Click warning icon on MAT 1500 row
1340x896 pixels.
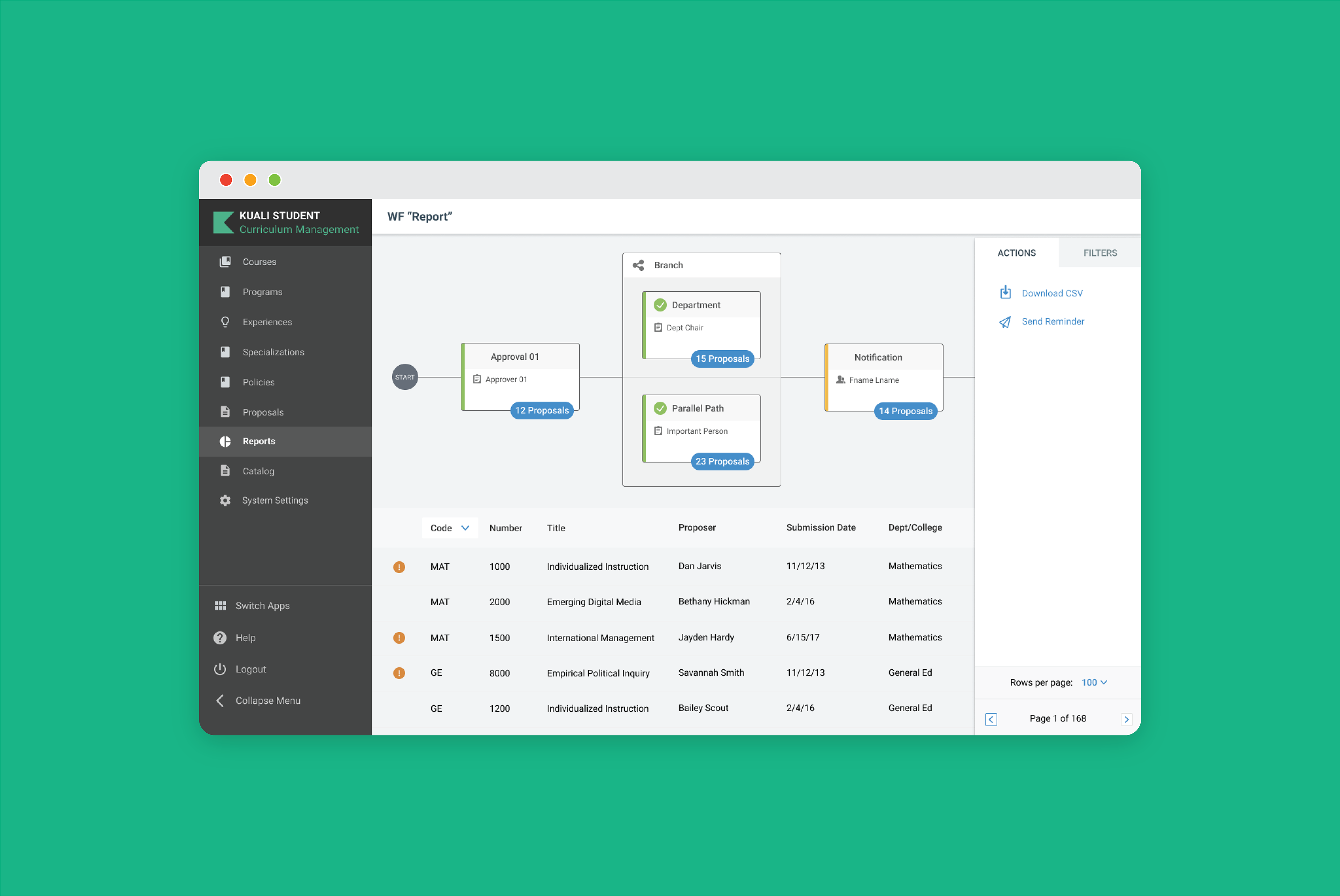399,638
